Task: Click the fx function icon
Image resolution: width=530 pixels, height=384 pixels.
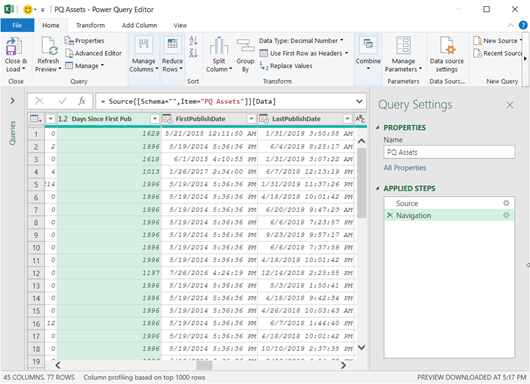Action: (x=82, y=101)
